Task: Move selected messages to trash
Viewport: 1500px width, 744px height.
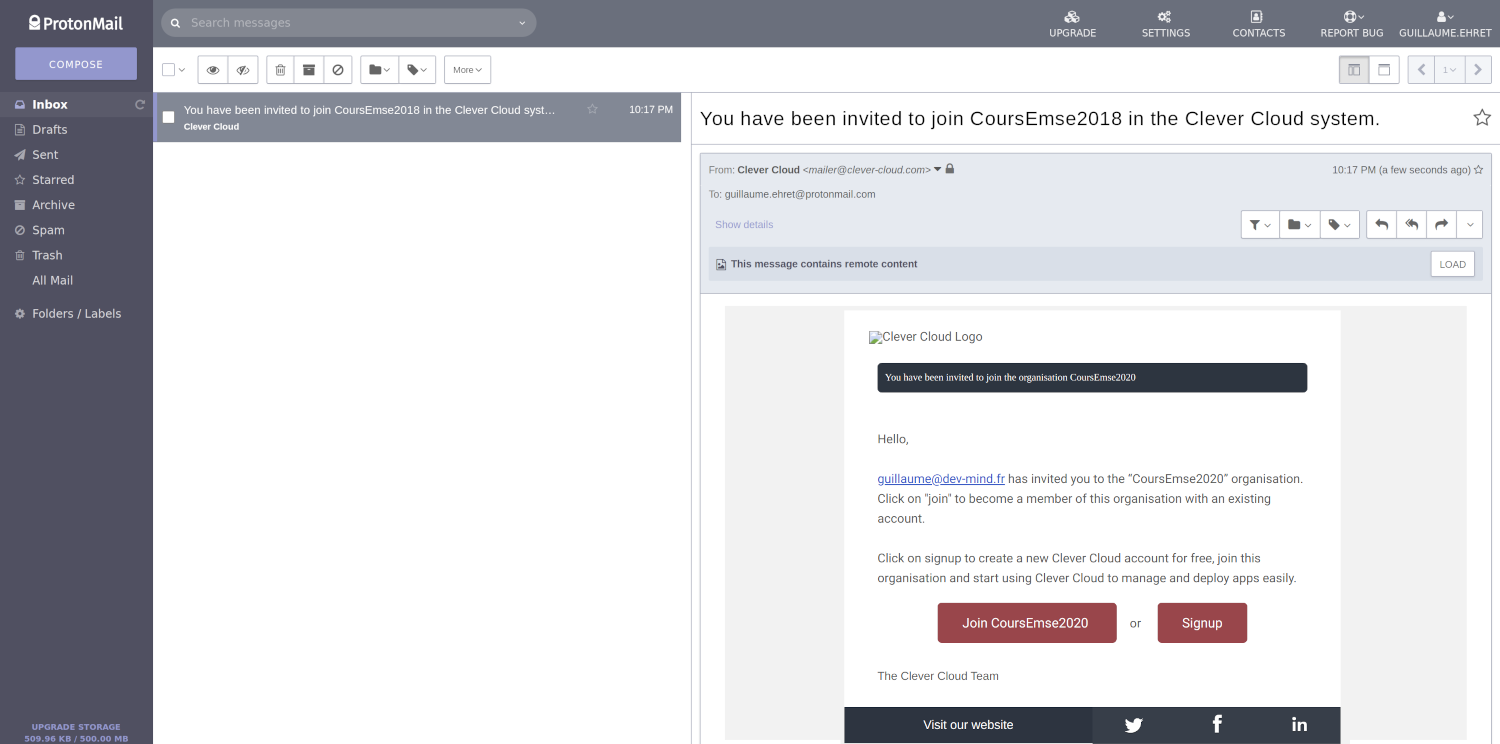Action: point(280,70)
